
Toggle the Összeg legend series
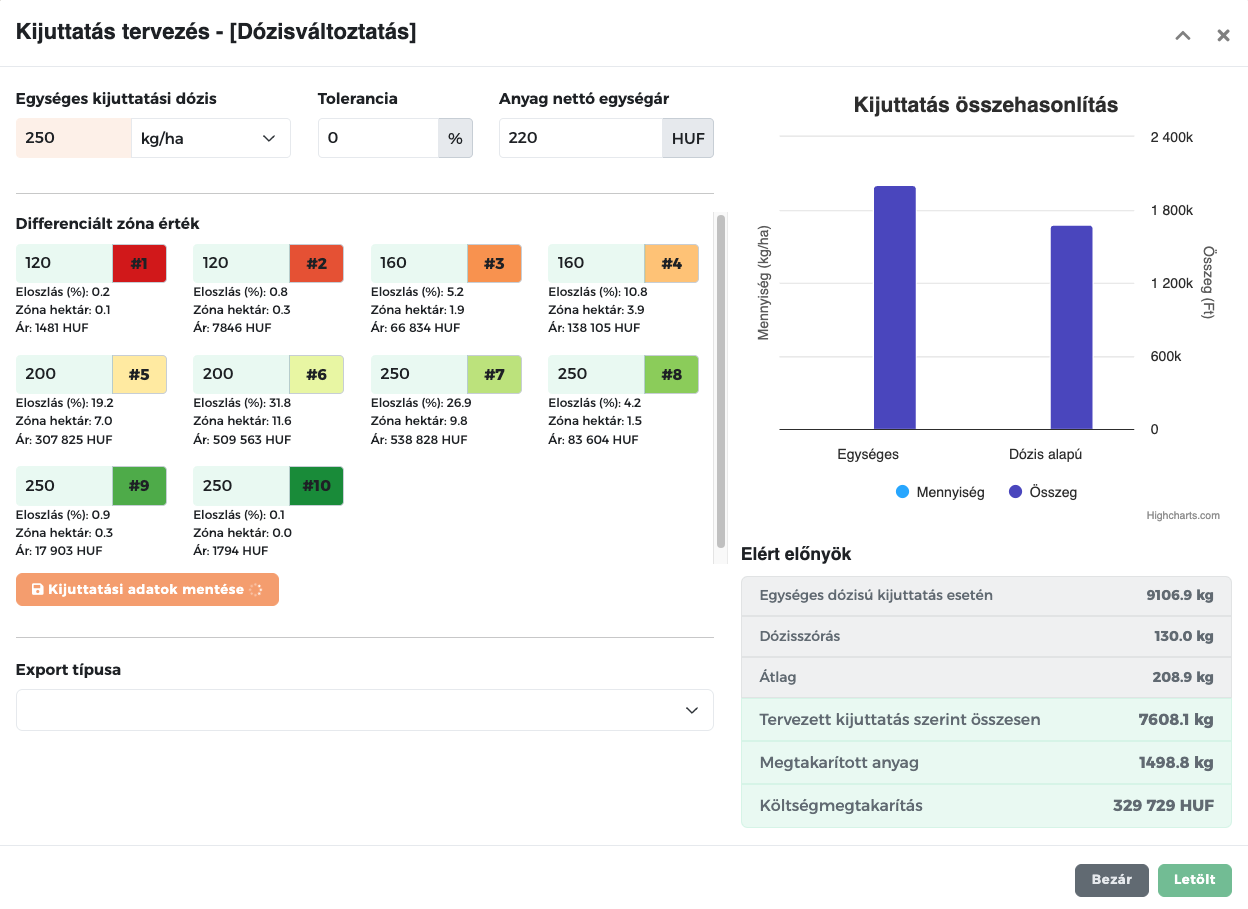coord(1043,492)
